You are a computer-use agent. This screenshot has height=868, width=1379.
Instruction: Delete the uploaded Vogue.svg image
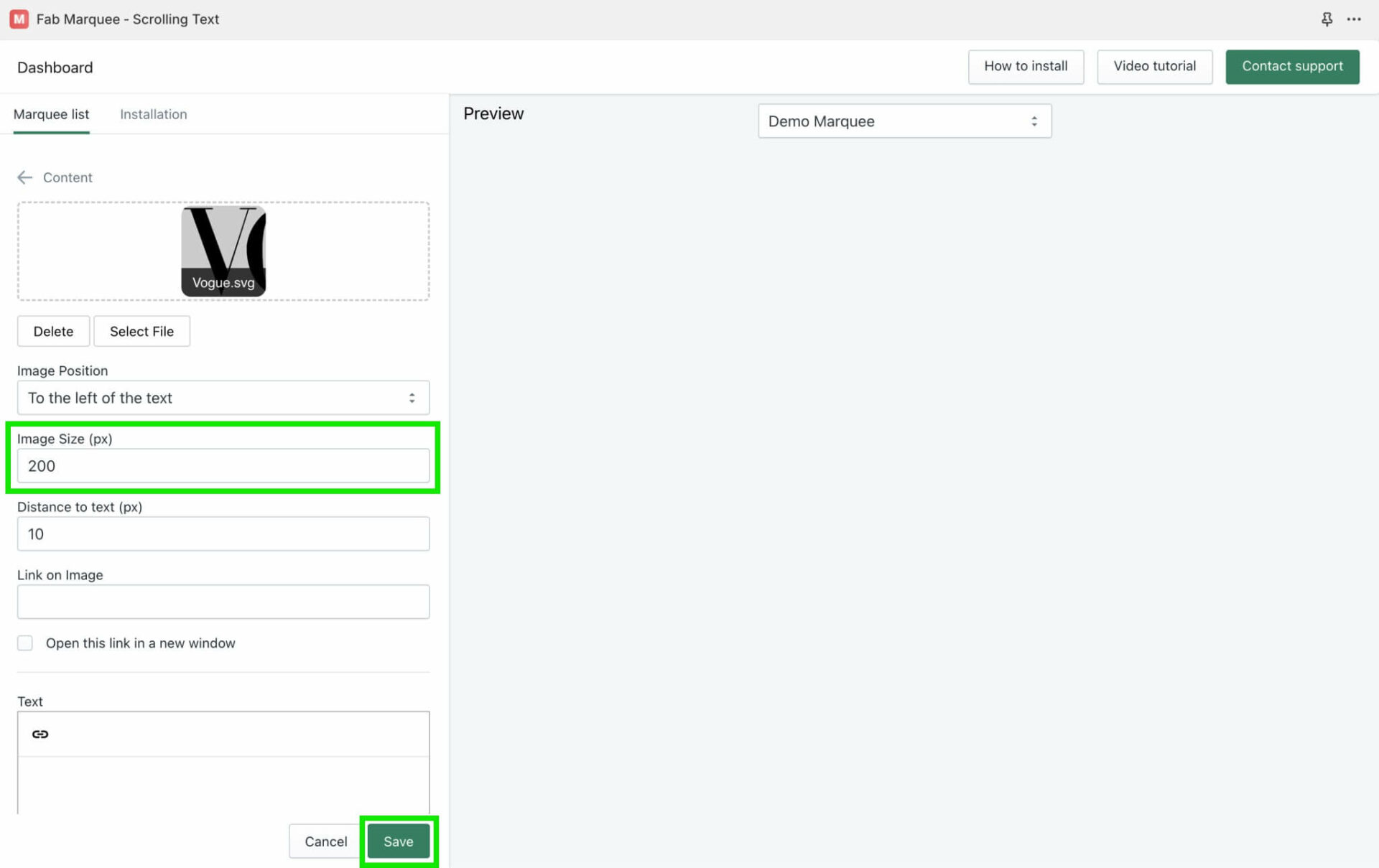(x=53, y=331)
